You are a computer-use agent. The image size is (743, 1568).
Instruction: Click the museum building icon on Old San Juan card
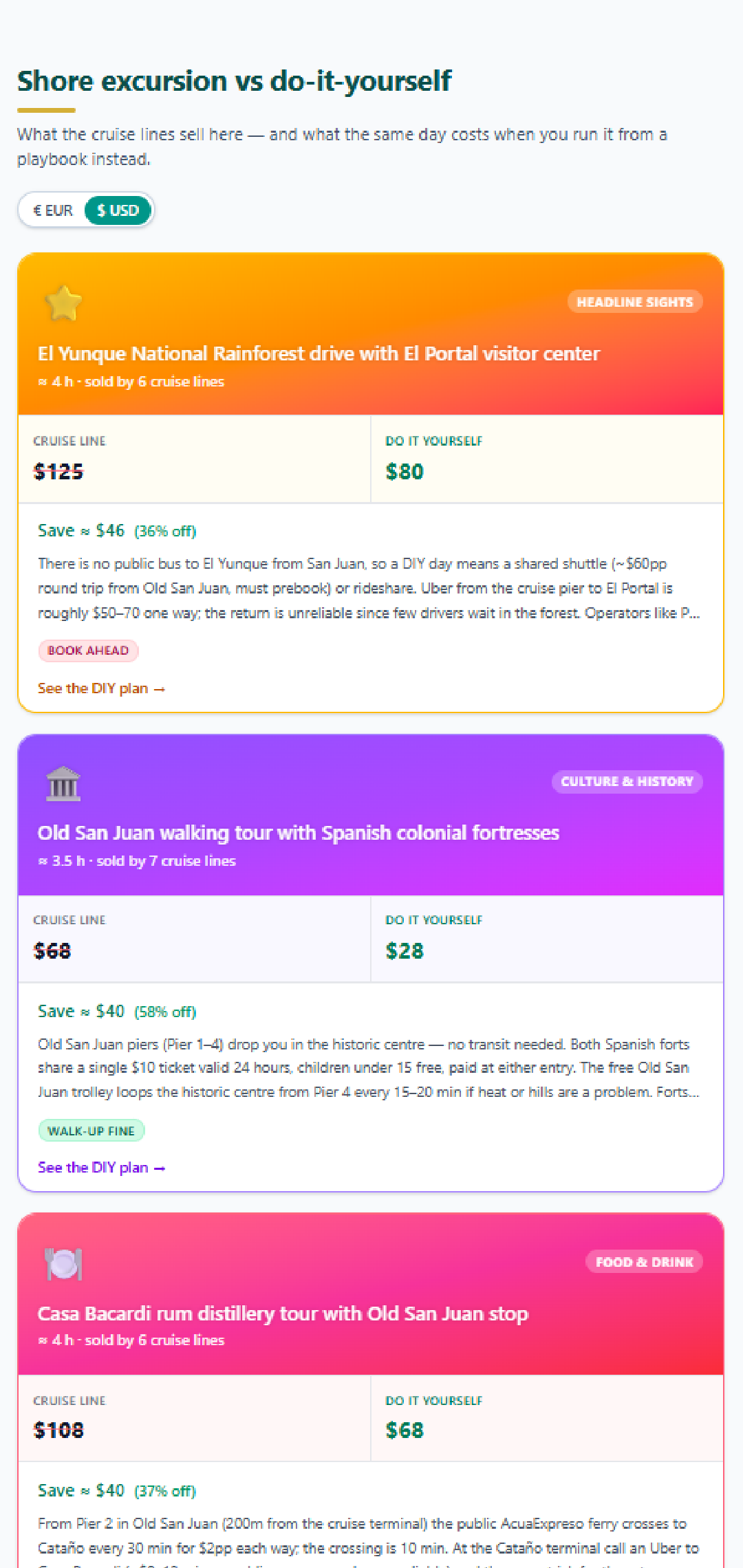(x=63, y=783)
